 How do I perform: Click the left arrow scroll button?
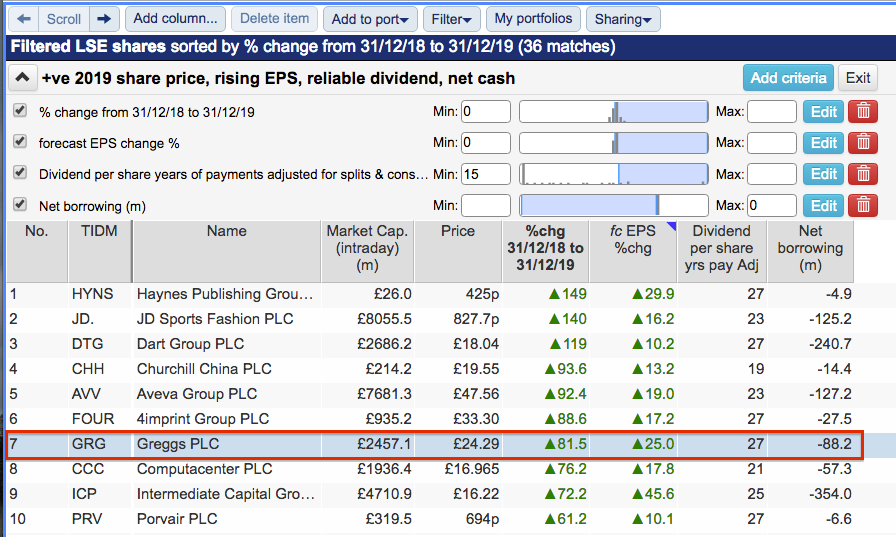tap(23, 19)
